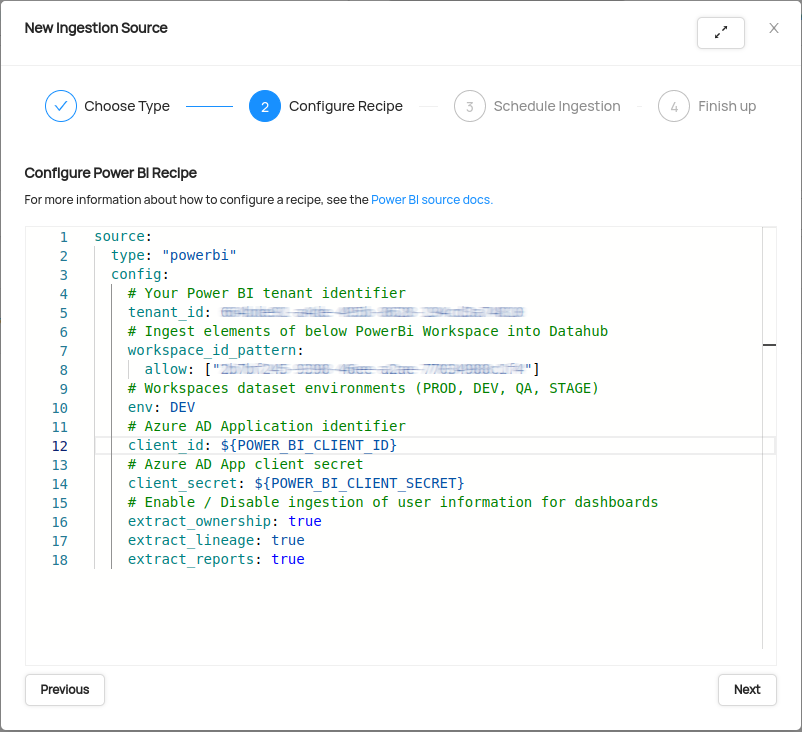Click the Enable / Disable ingestion comment
The width and height of the screenshot is (802, 732).
pyautogui.click(x=393, y=502)
